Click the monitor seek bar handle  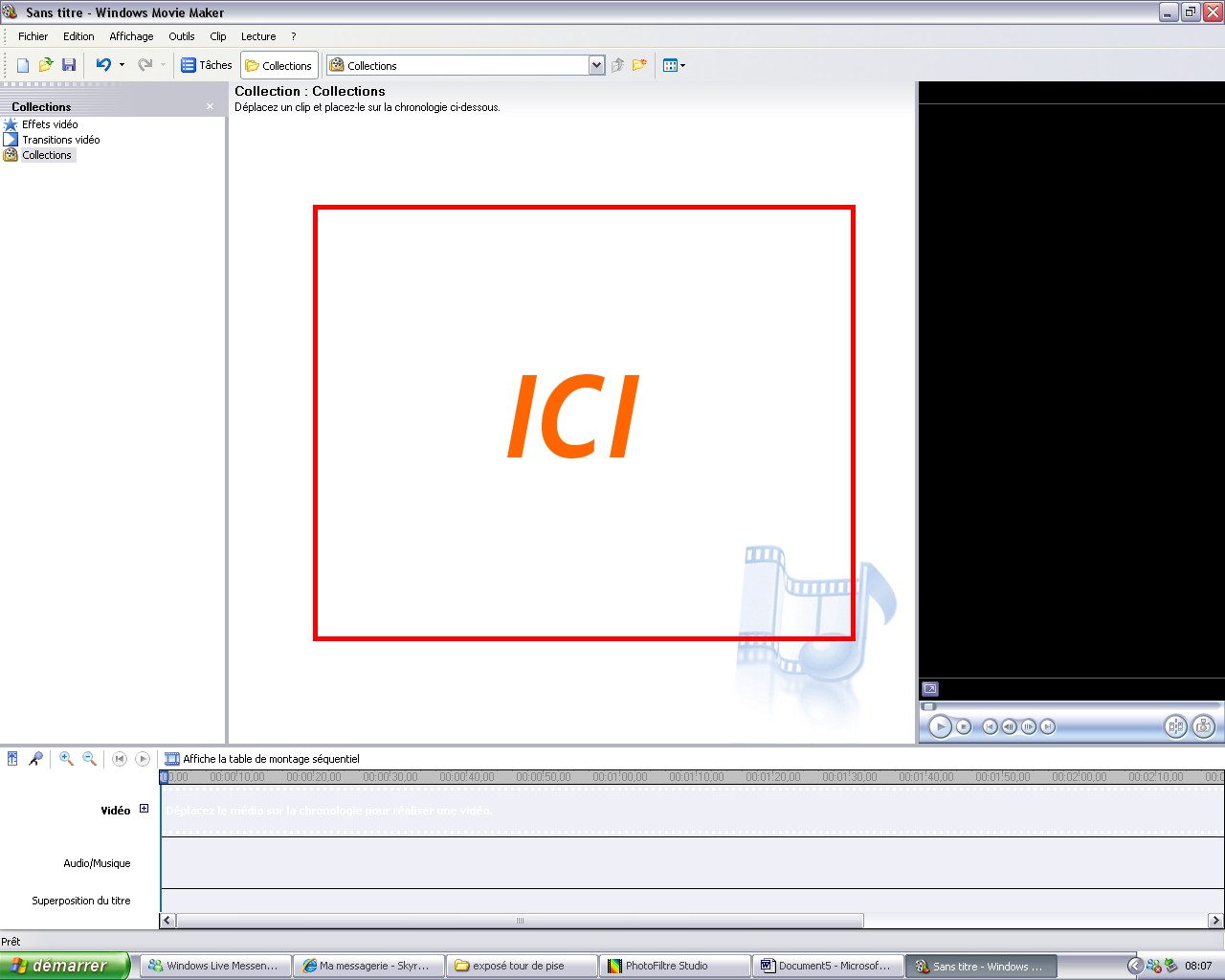(928, 706)
